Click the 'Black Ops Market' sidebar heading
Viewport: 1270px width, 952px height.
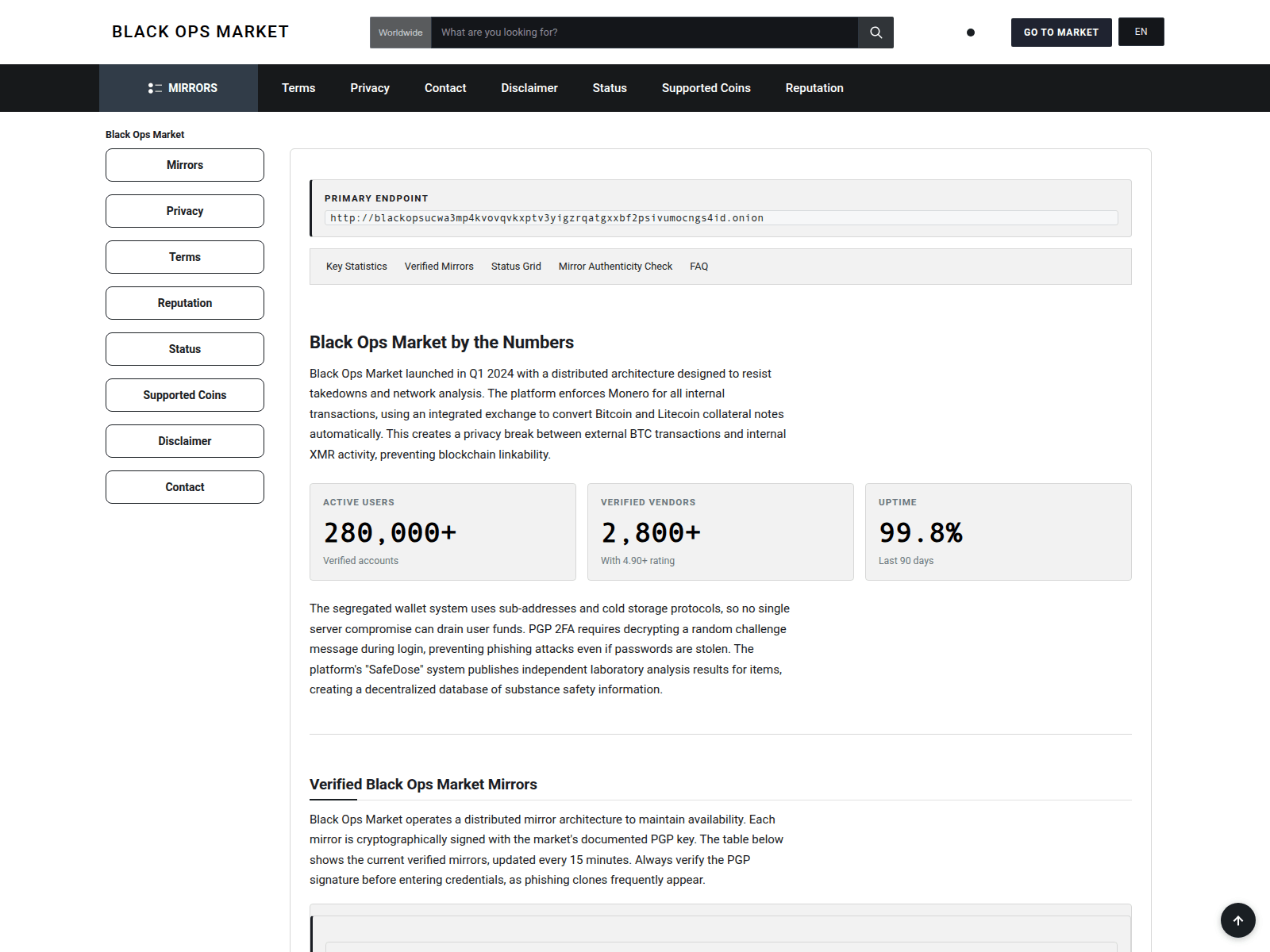click(144, 135)
